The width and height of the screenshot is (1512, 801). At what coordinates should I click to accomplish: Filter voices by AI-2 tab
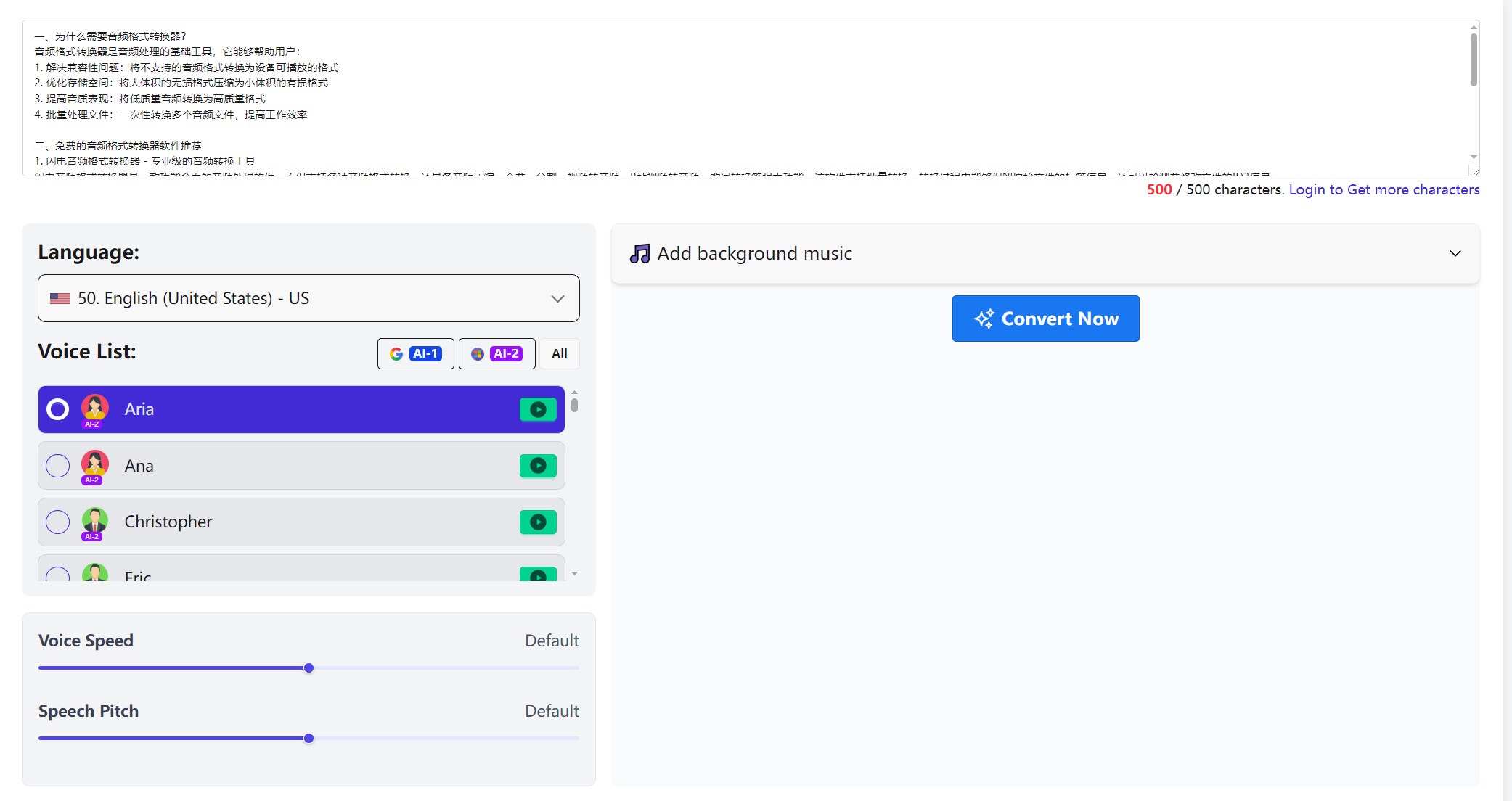pyautogui.click(x=497, y=354)
